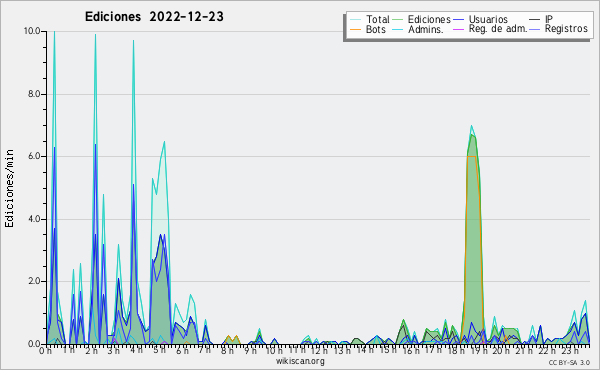
Task: Click the 8 h x-axis tick label
Action: pos(227,351)
